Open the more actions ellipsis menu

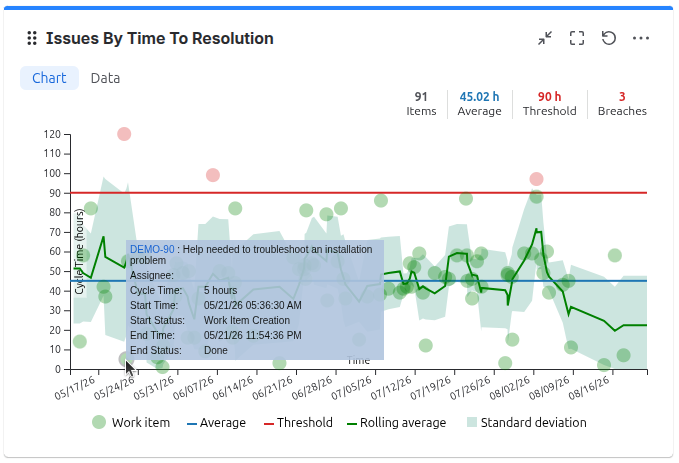pos(641,38)
